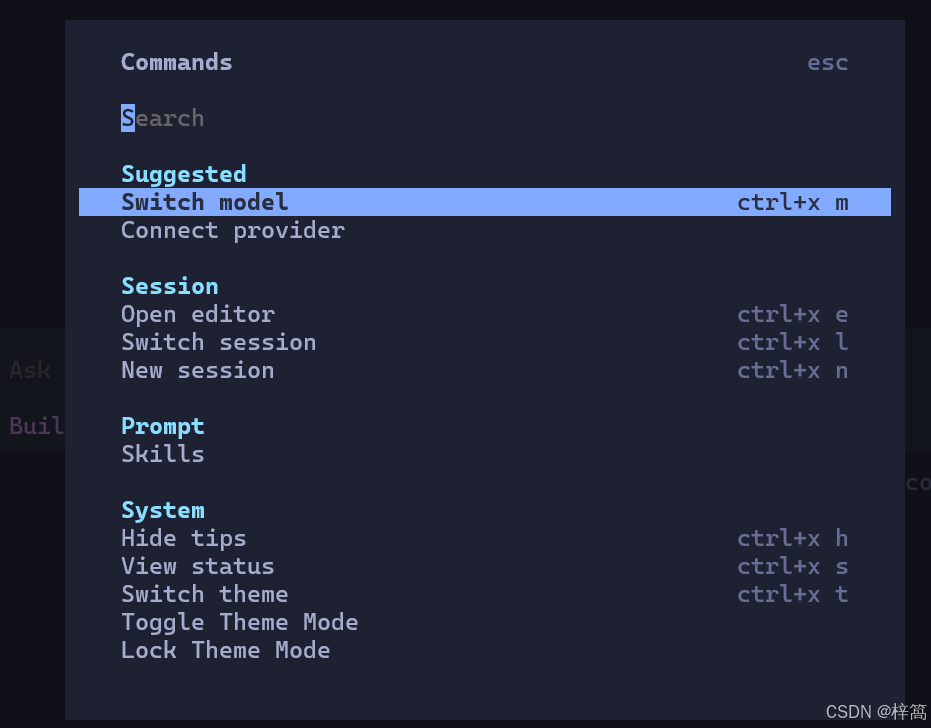Choose Connect provider from the Suggested list
931x728 pixels.
484,230
